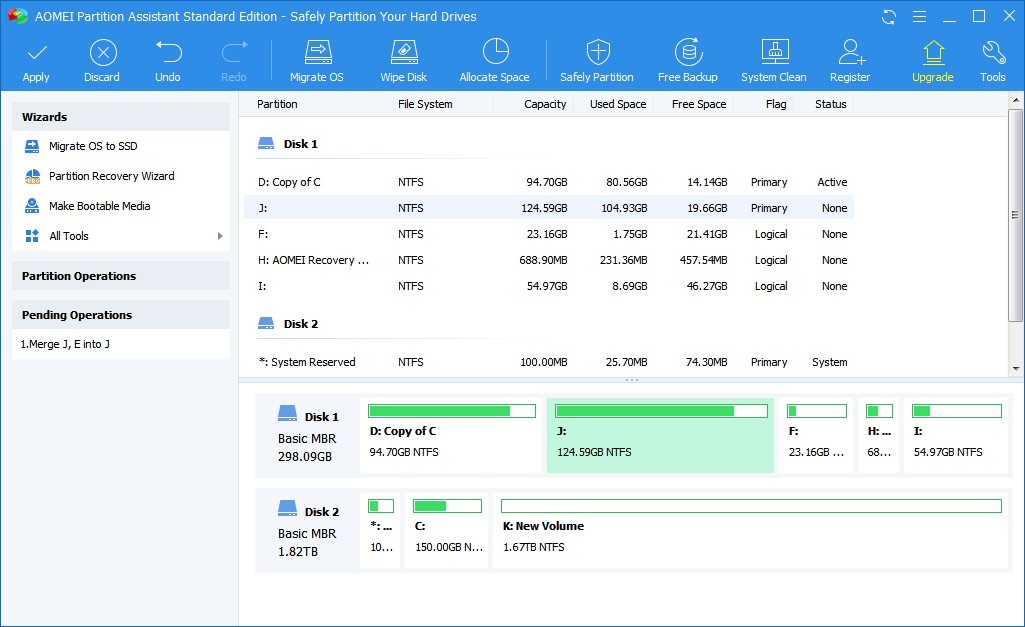This screenshot has height=627, width=1025.
Task: Click partition list scroll down arrow
Action: [x=1016, y=369]
